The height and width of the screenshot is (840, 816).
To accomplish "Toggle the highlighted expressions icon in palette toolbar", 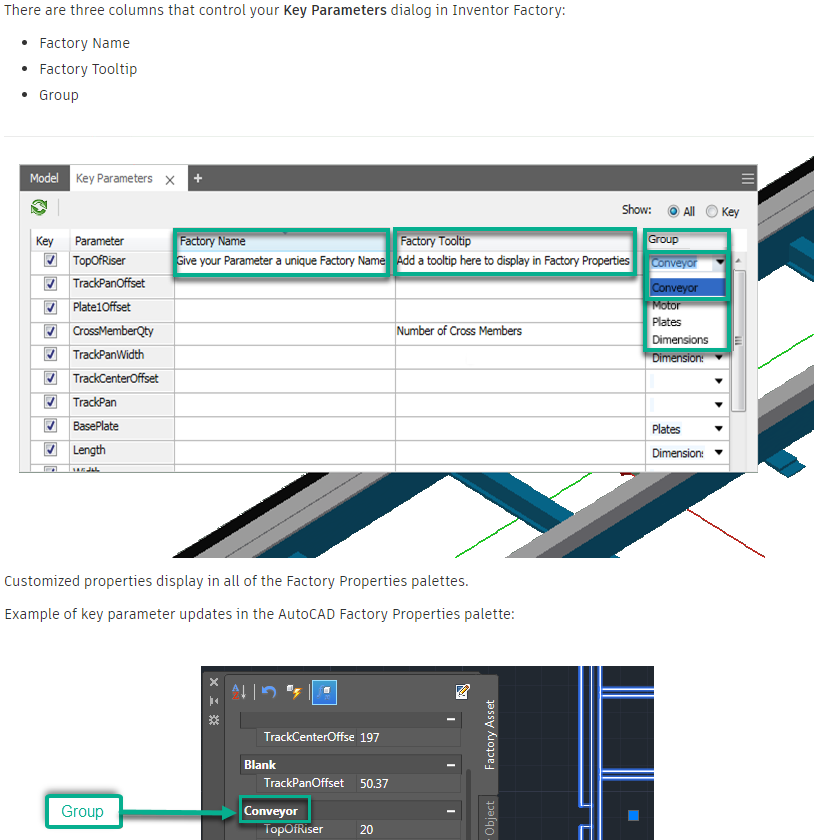I will pos(324,692).
